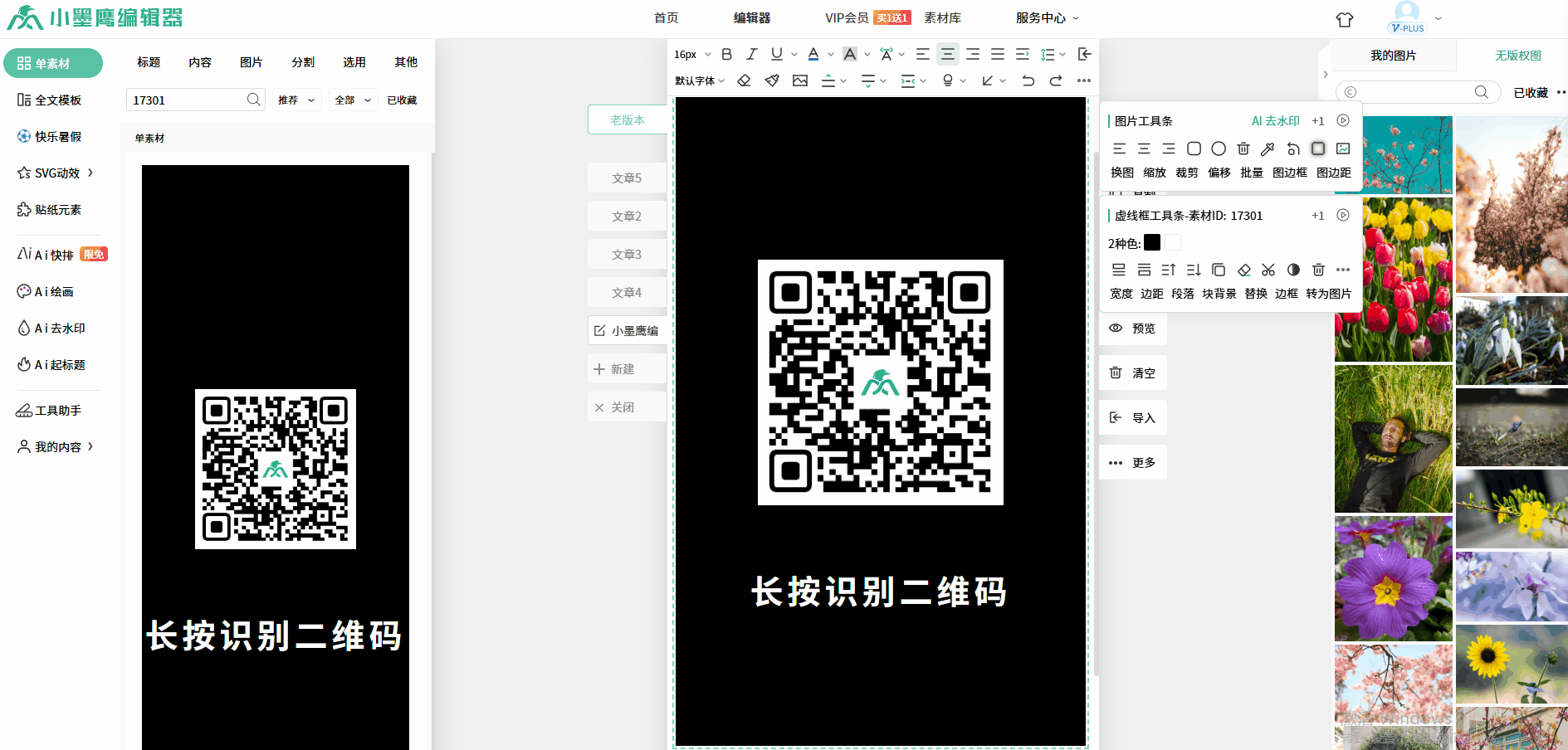1568x750 pixels.
Task: Click the circle image shape icon
Action: pos(1219,149)
